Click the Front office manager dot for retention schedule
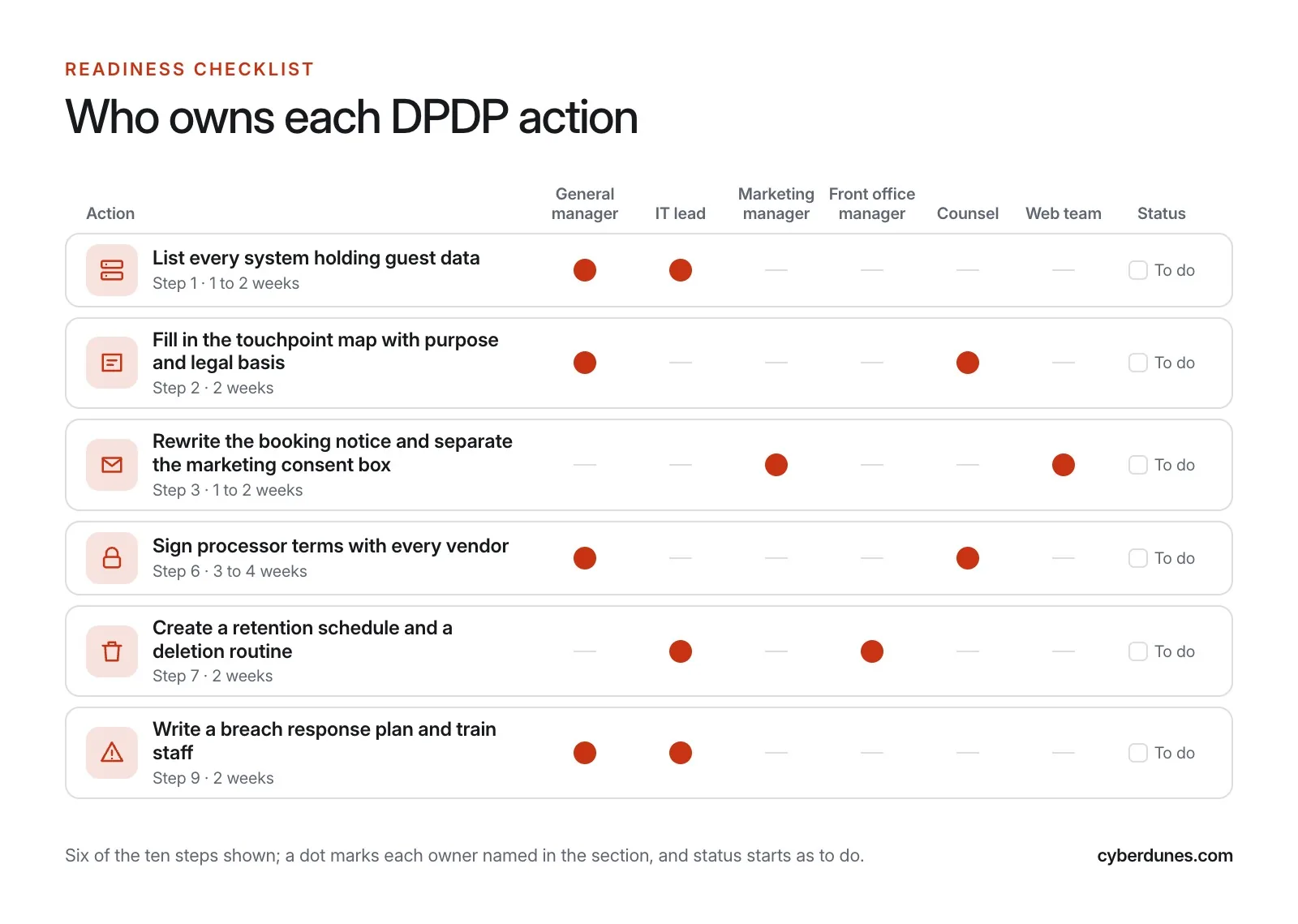Image resolution: width=1298 pixels, height=924 pixels. [872, 651]
